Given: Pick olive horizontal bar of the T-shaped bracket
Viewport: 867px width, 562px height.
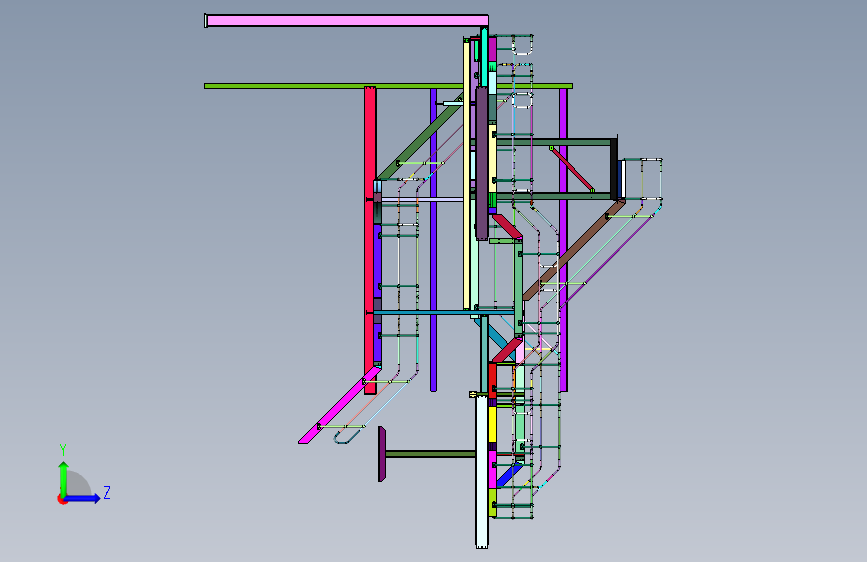Looking at the screenshot, I should click(x=430, y=454).
